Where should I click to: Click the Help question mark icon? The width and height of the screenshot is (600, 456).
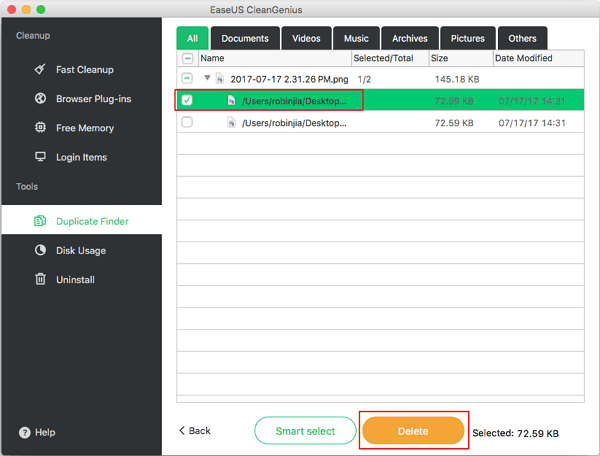click(24, 433)
